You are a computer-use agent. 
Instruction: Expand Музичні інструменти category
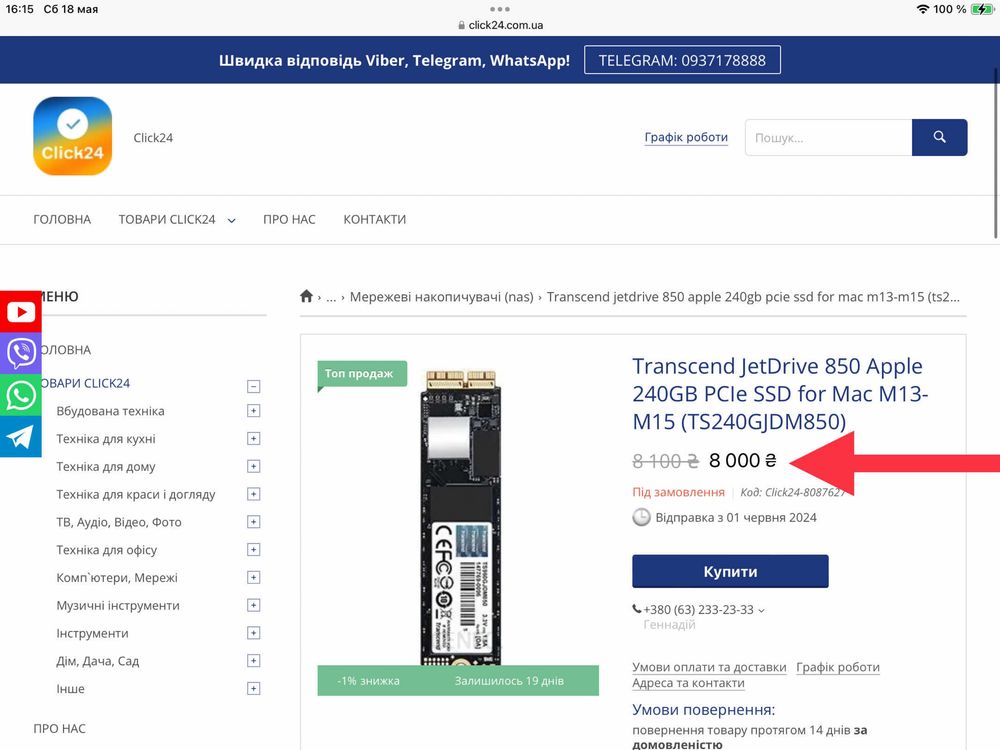(253, 605)
